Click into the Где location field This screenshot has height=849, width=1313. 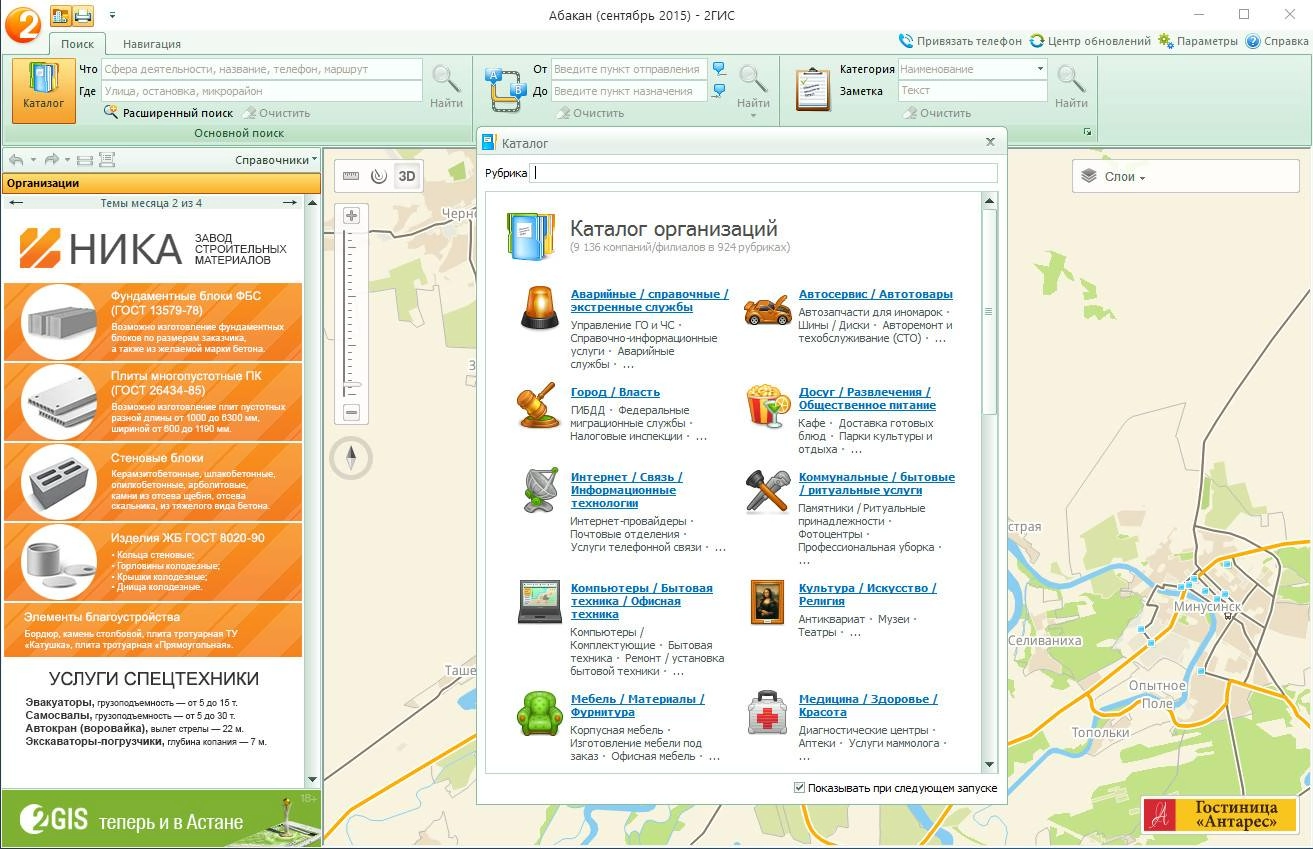[262, 91]
